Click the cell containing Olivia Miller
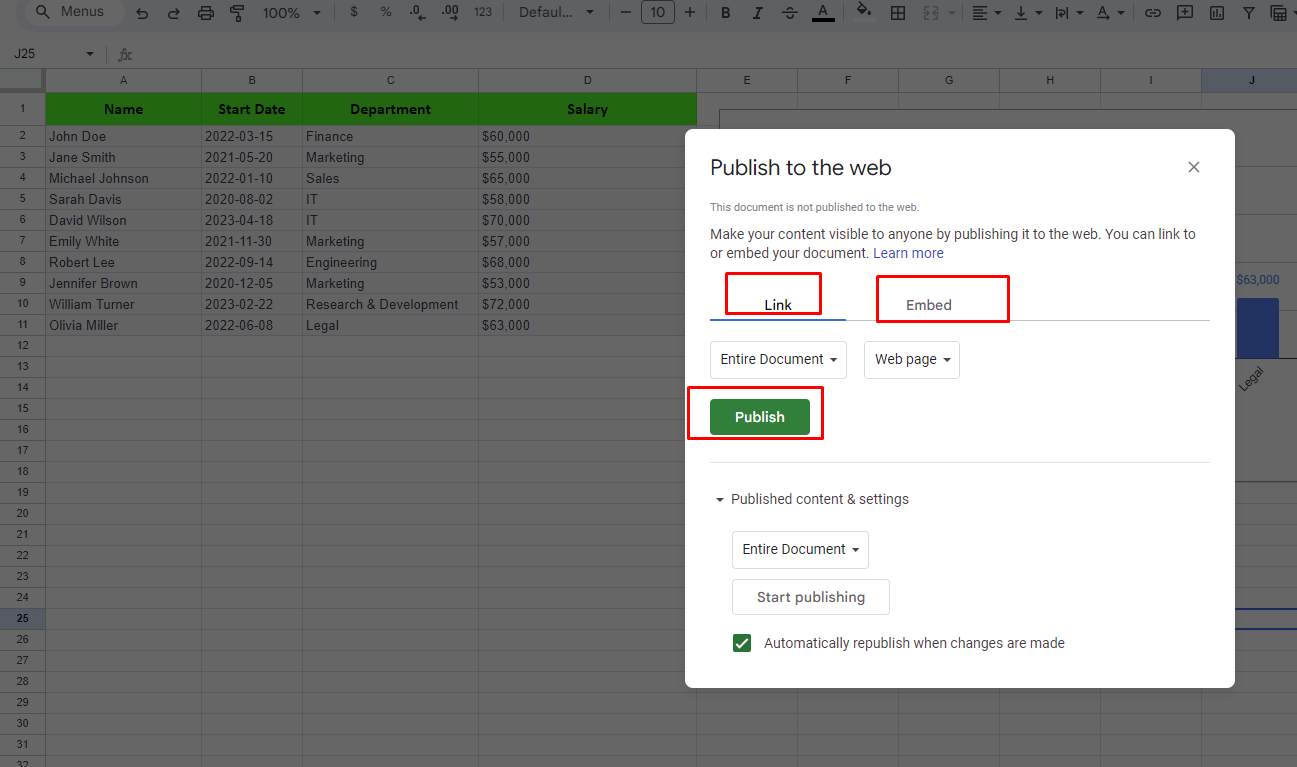Viewport: 1297px width, 767px height. pyautogui.click(x=124, y=325)
